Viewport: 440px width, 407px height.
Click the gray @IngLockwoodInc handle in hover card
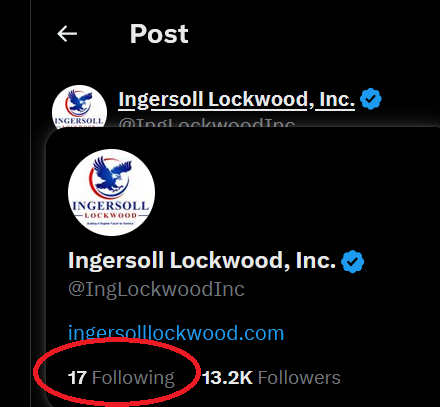(156, 289)
